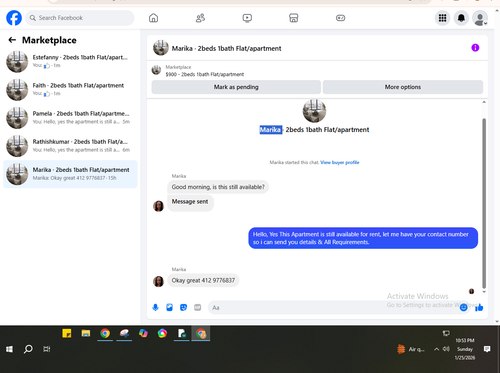Click Mark as pending button
The height and width of the screenshot is (373, 500).
236,87
